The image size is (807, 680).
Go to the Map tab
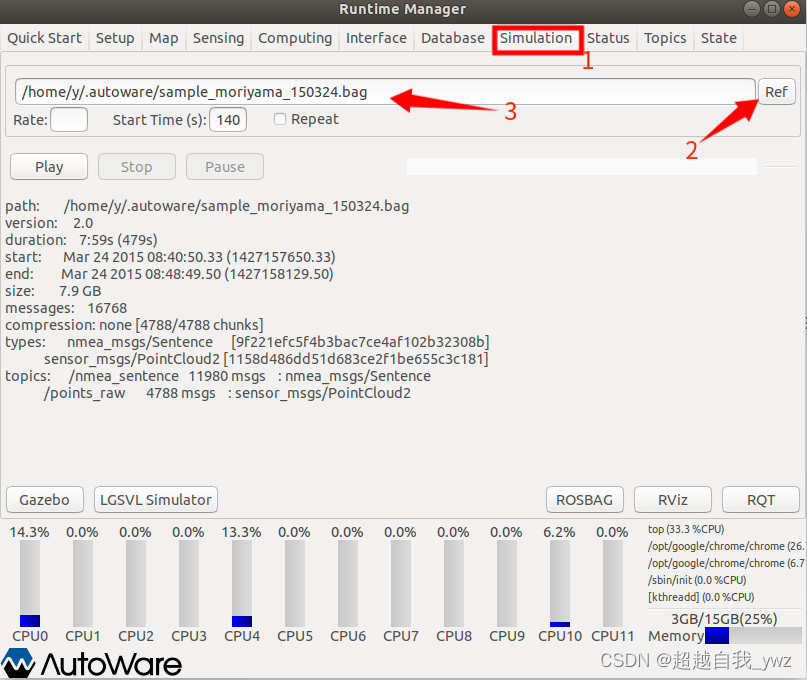click(163, 38)
